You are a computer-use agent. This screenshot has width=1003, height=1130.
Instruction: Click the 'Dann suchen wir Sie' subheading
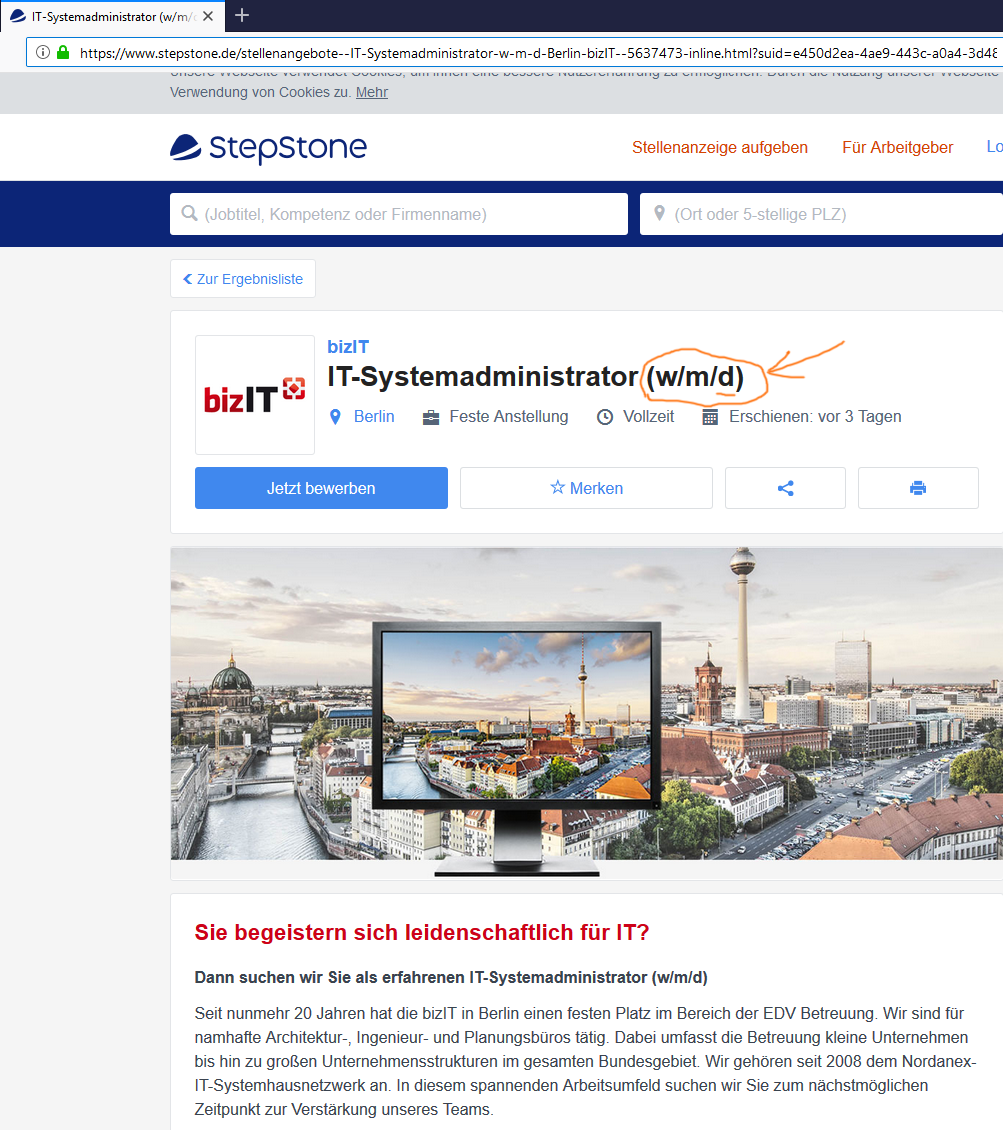(451, 977)
